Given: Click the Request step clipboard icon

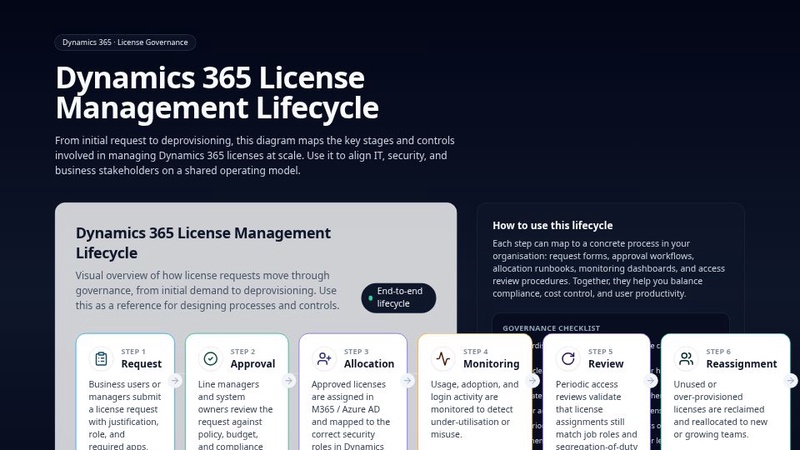Looking at the screenshot, I should click(101, 359).
